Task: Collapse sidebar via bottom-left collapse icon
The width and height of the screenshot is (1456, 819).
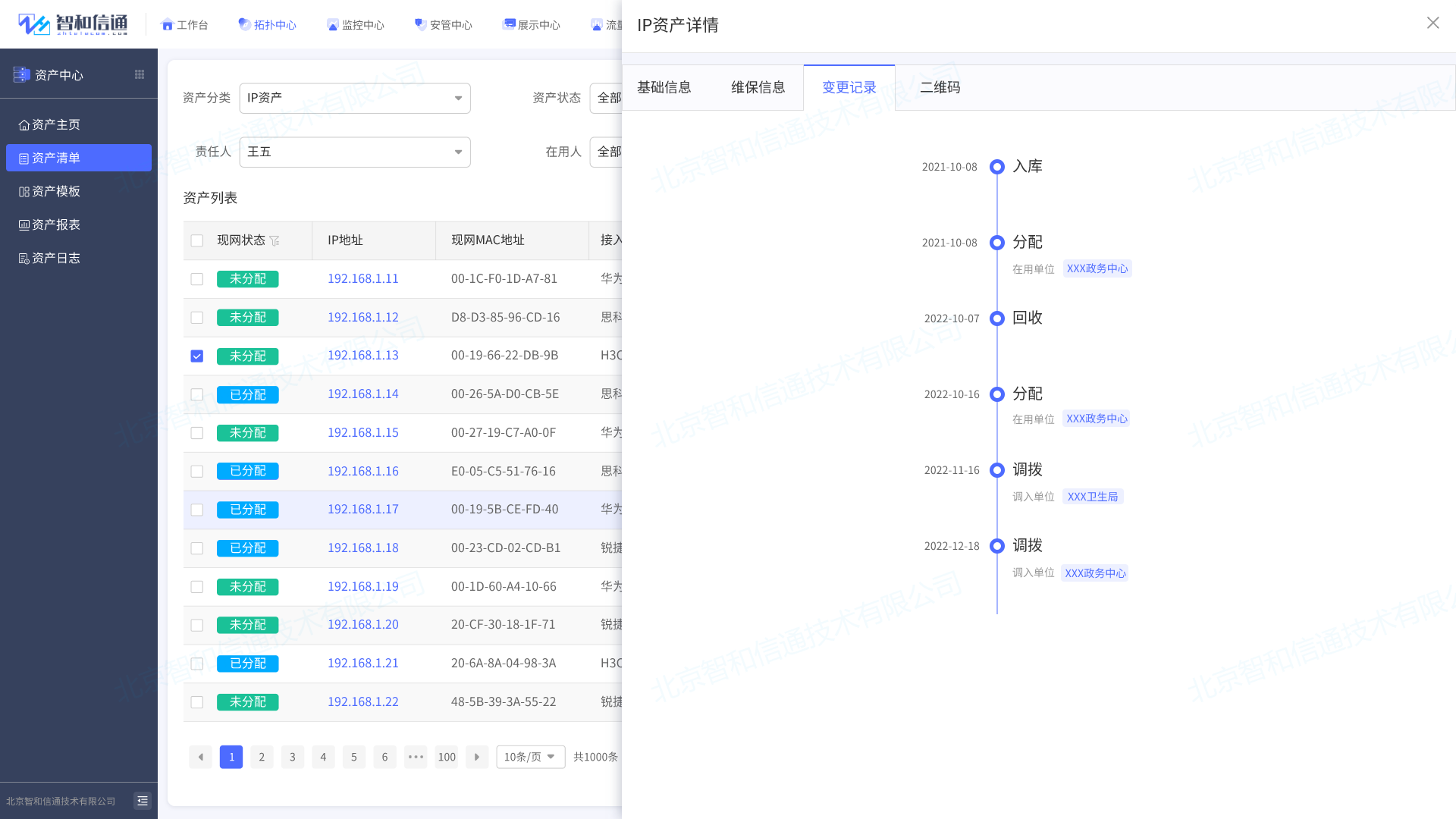Action: 142,800
